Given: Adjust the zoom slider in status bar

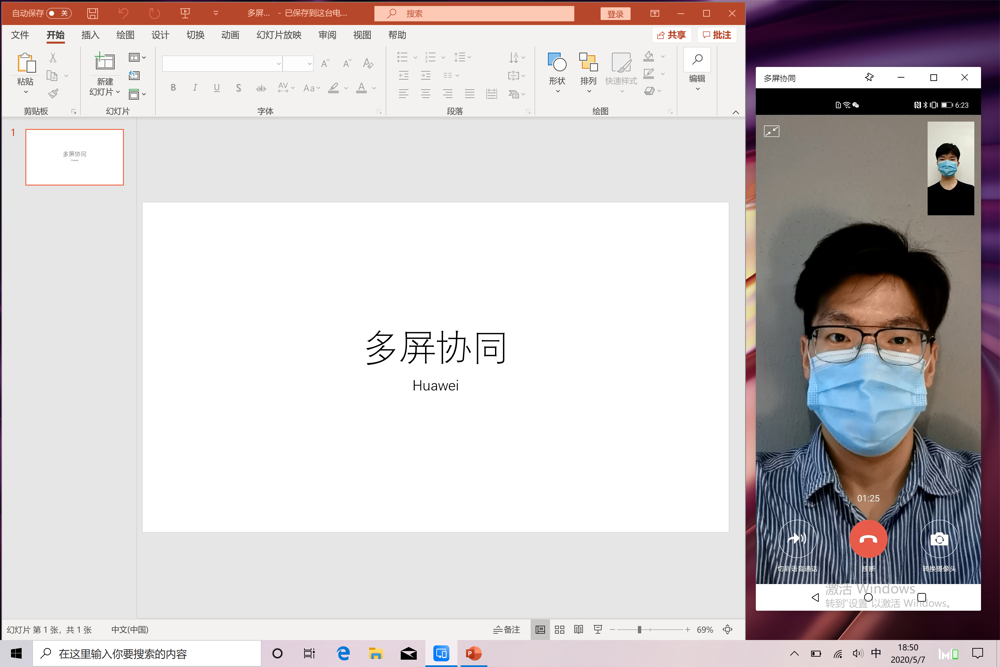Looking at the screenshot, I should coord(640,630).
